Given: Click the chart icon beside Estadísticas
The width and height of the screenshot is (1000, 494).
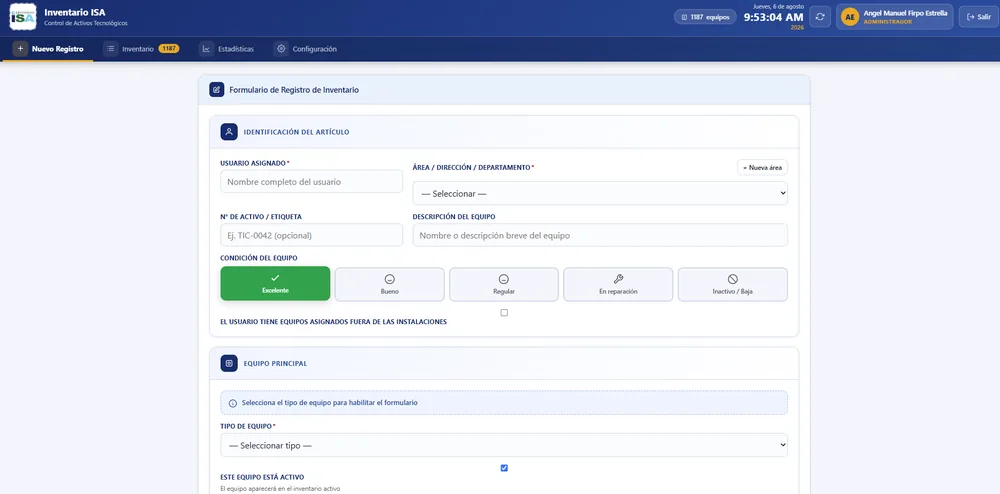Looking at the screenshot, I should (x=206, y=48).
